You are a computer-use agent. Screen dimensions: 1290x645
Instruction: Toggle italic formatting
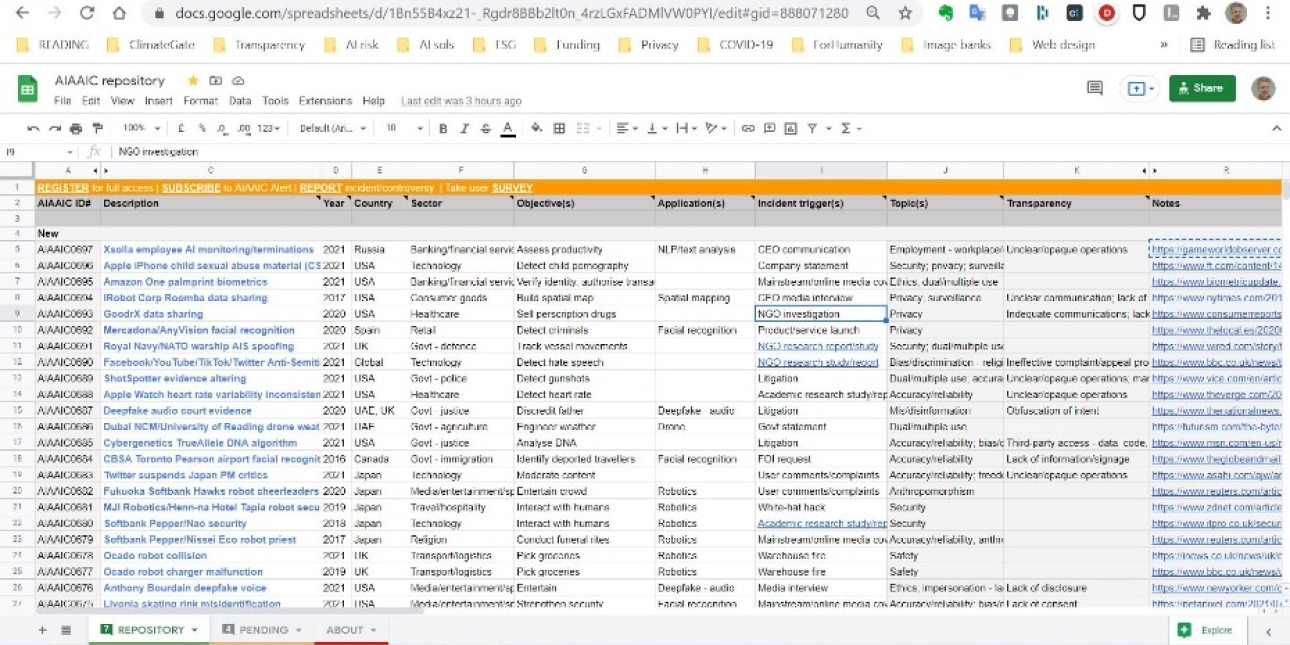pos(464,128)
